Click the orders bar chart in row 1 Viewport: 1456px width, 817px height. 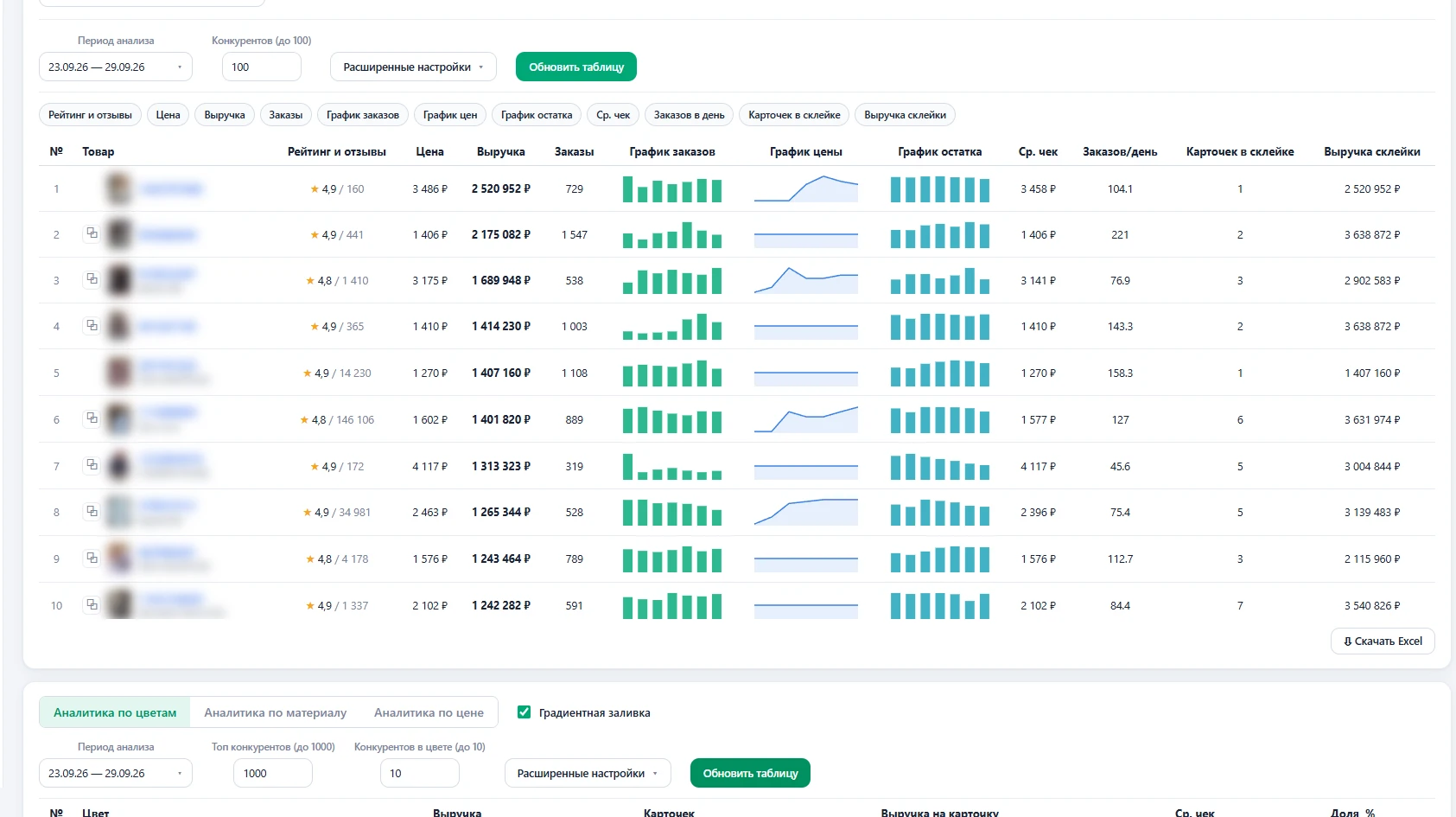pos(672,188)
